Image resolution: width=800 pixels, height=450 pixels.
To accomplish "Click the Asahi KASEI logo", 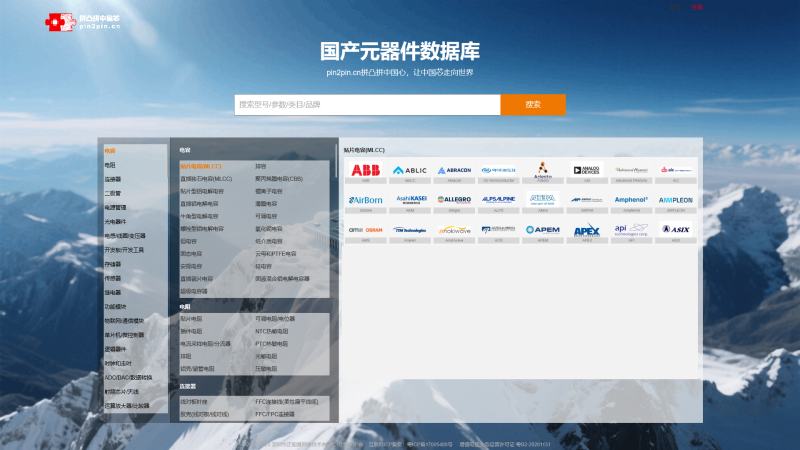I will pyautogui.click(x=409, y=200).
